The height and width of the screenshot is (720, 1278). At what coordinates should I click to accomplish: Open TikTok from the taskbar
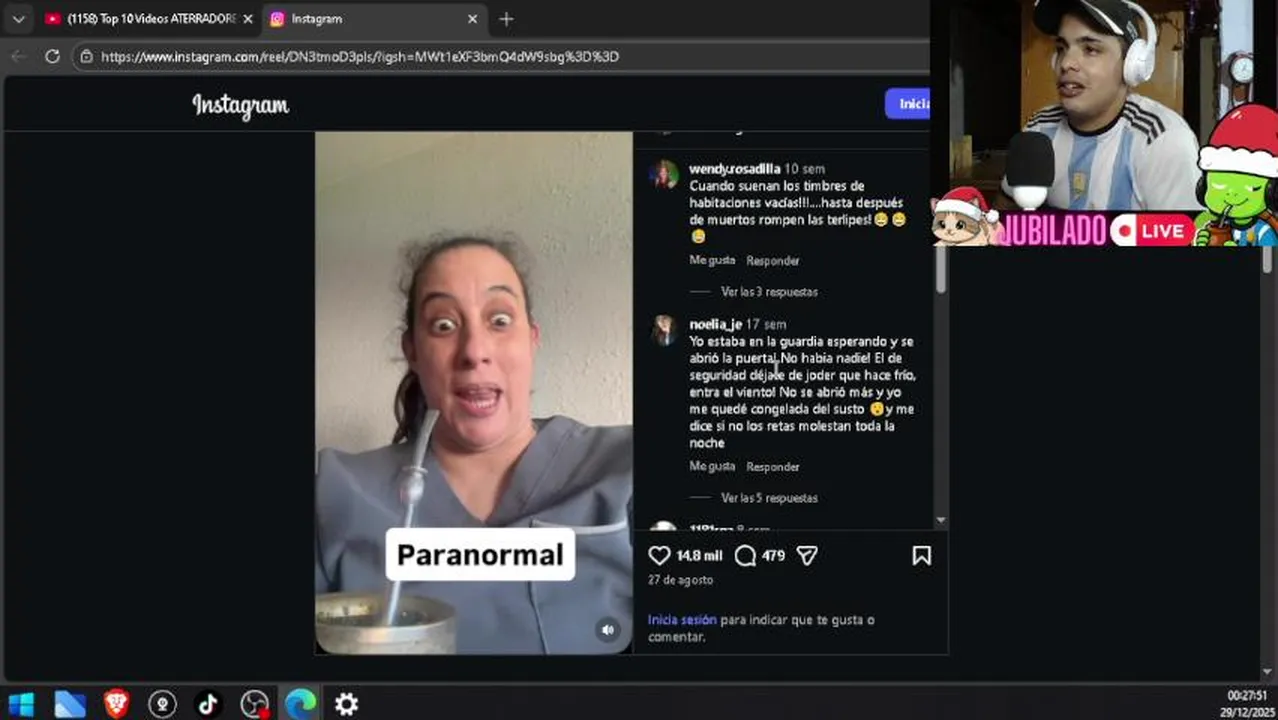(208, 704)
